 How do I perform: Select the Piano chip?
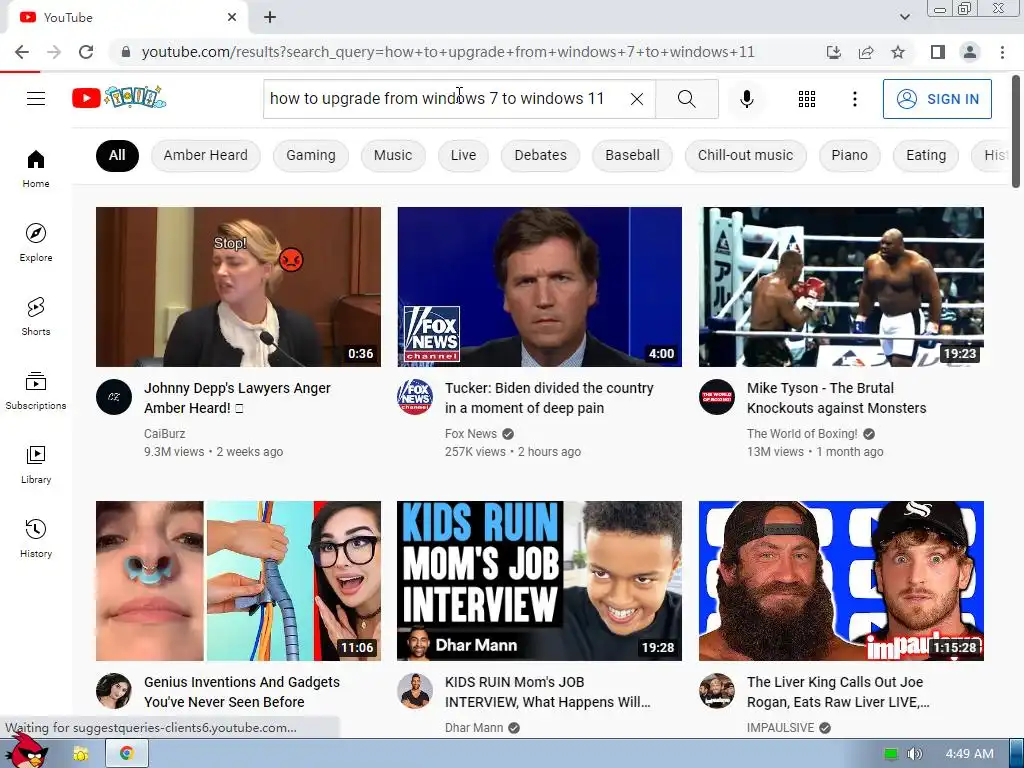pyautogui.click(x=849, y=155)
